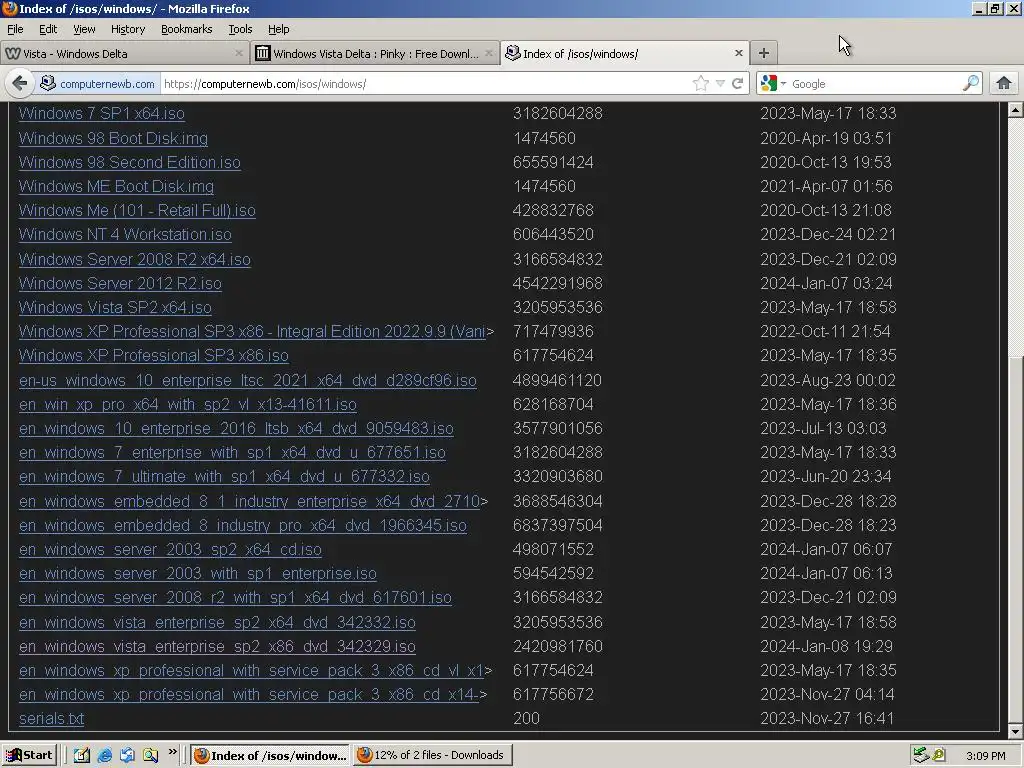Open en_windows_vista_enterprise_sp2_x86_dvd iso link
The image size is (1024, 768).
217,647
